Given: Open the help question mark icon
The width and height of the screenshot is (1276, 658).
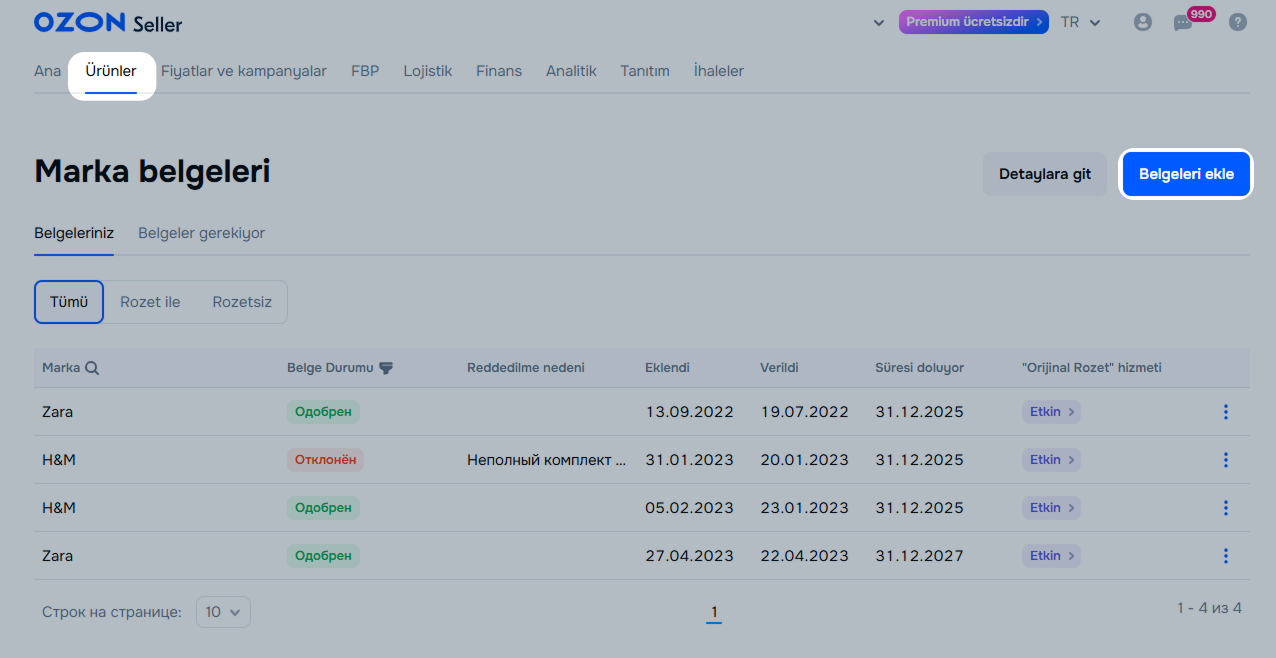Looking at the screenshot, I should point(1238,22).
